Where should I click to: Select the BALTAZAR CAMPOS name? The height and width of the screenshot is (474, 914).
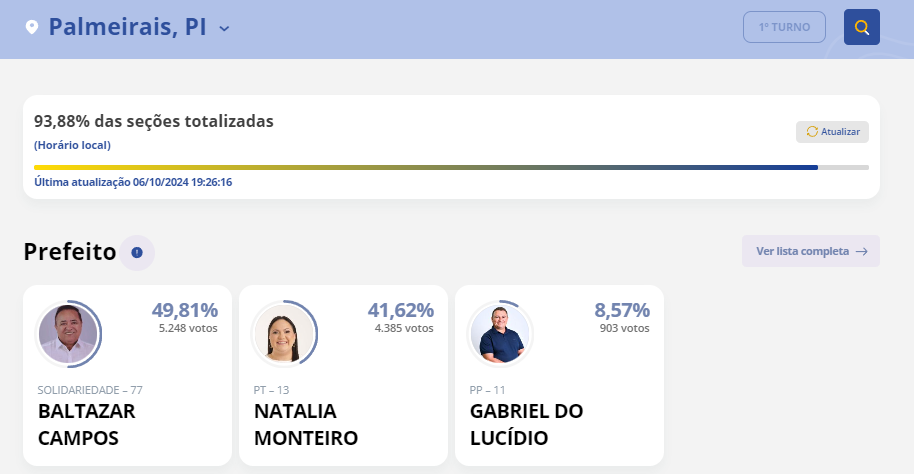[86, 424]
